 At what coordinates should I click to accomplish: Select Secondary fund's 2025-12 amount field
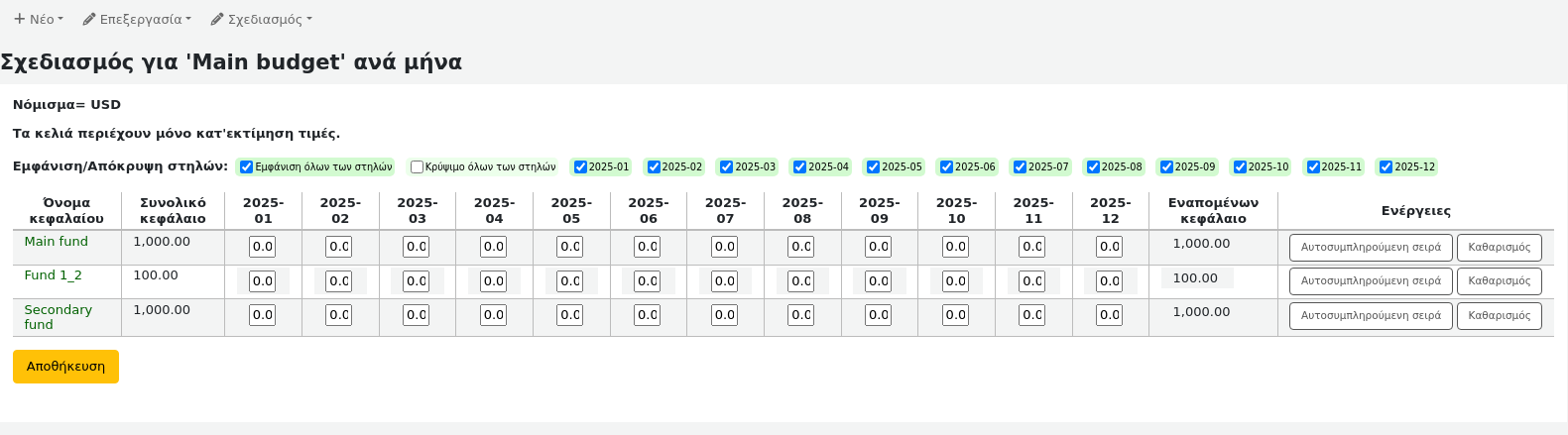(x=1110, y=315)
